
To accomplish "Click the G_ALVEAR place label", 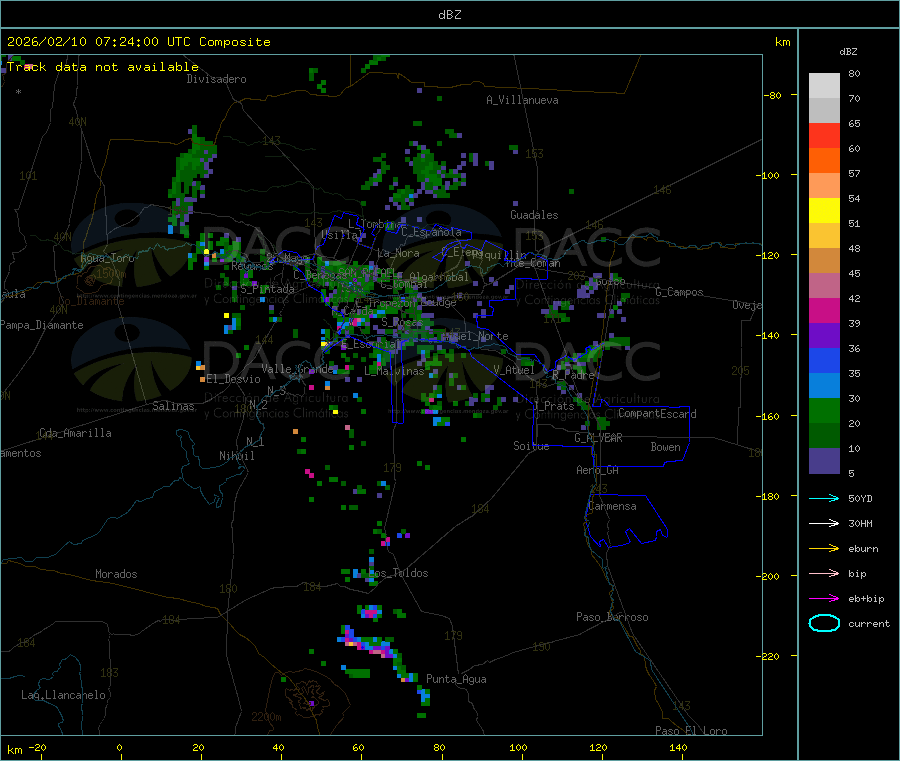I will pos(598,438).
